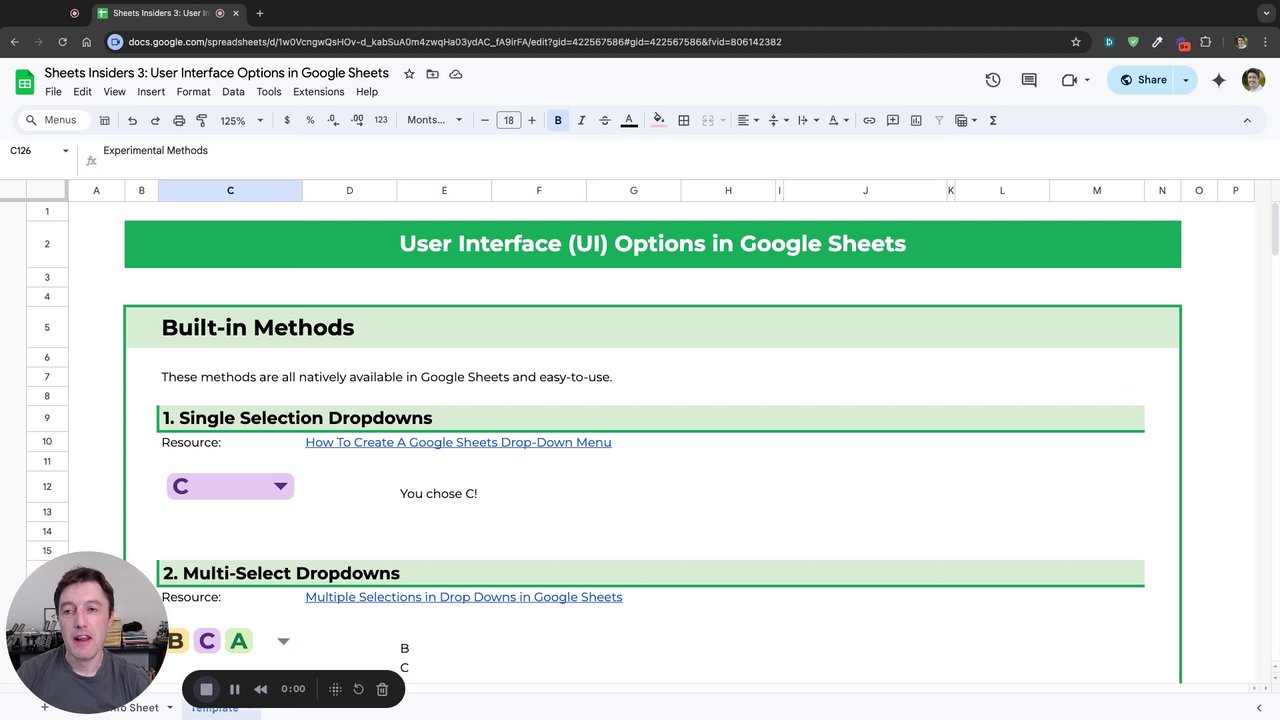Toggle italic formatting
The image size is (1280, 720).
[x=581, y=120]
